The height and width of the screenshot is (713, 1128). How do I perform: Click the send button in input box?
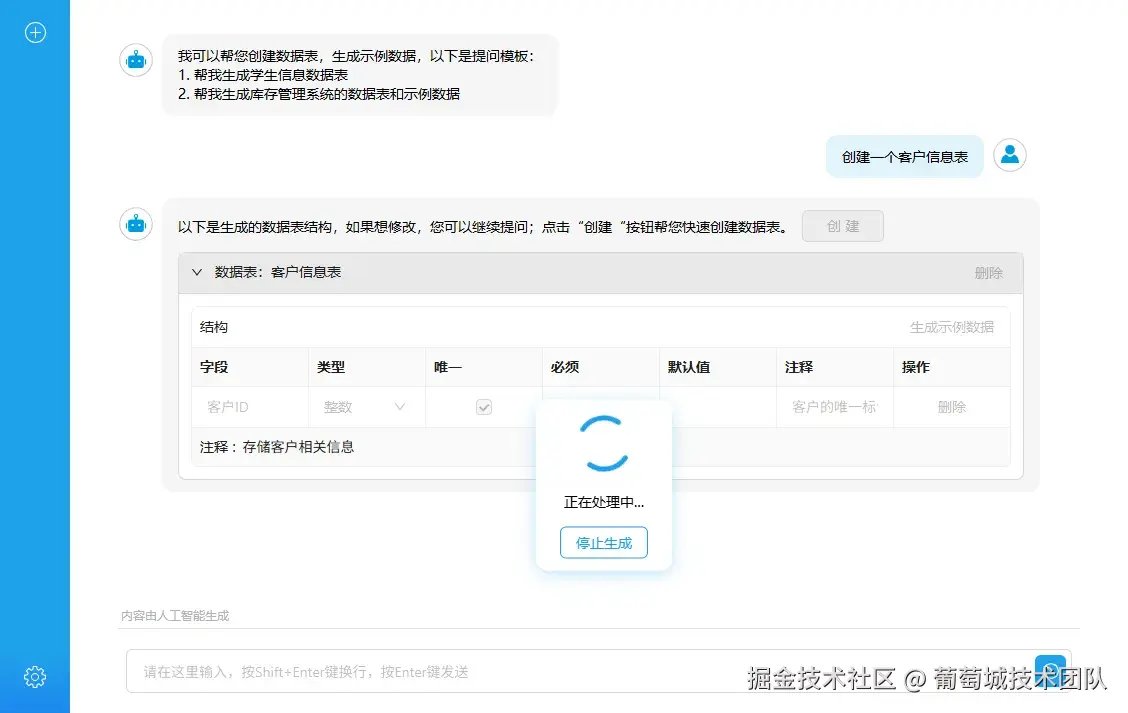point(1050,671)
